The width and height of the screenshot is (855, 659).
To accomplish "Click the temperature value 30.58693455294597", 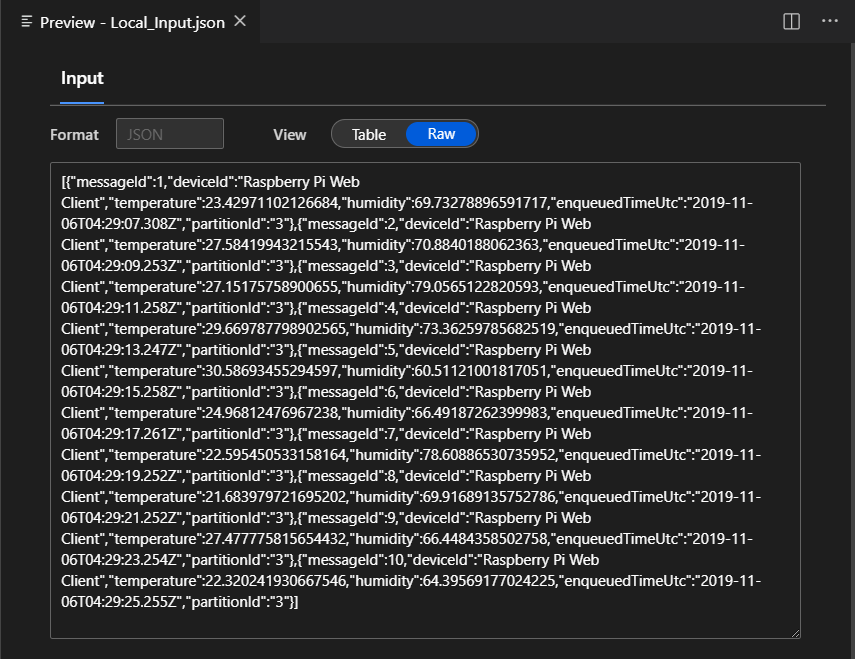I will (272, 371).
